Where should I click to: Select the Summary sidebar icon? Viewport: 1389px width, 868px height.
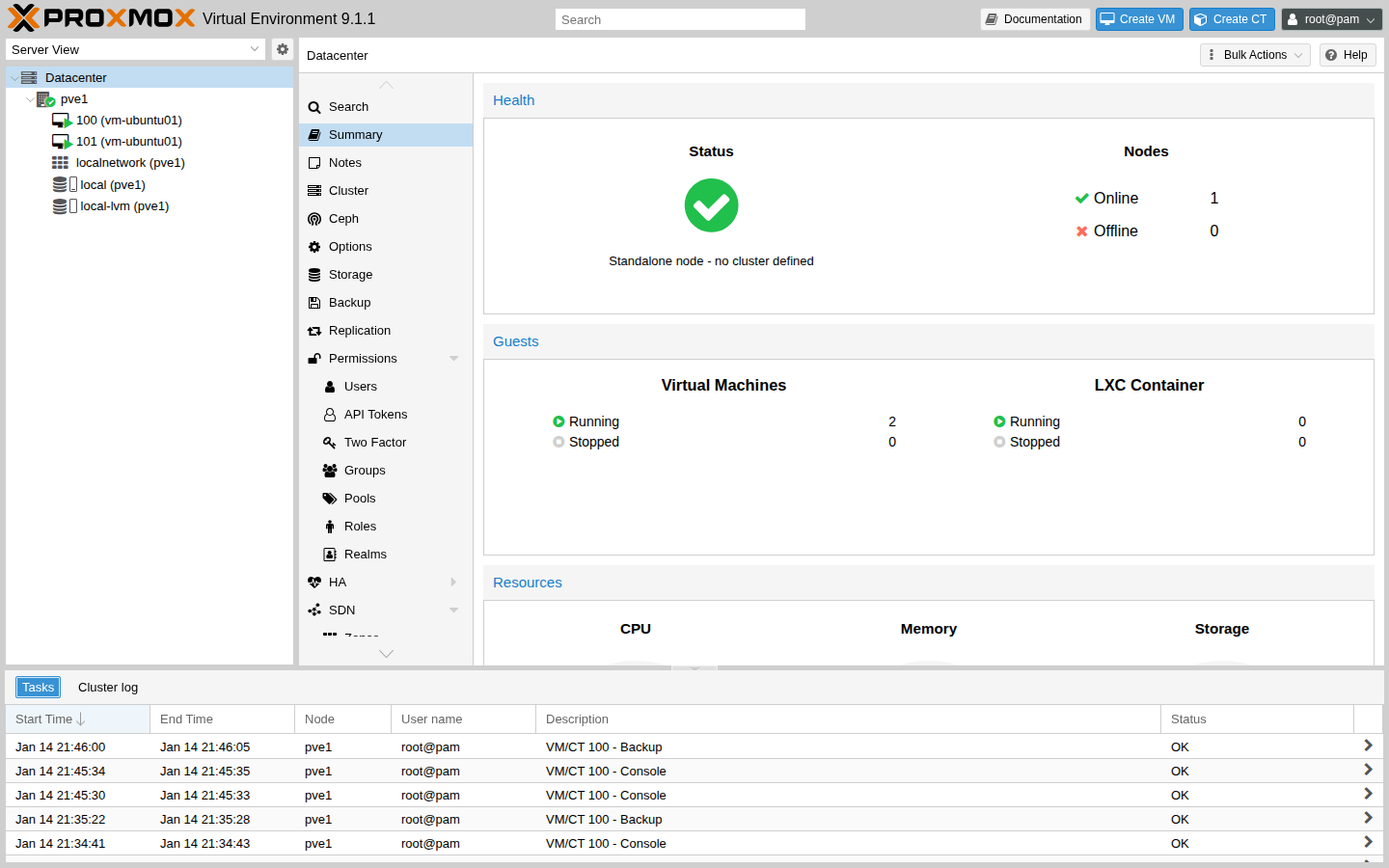point(313,134)
